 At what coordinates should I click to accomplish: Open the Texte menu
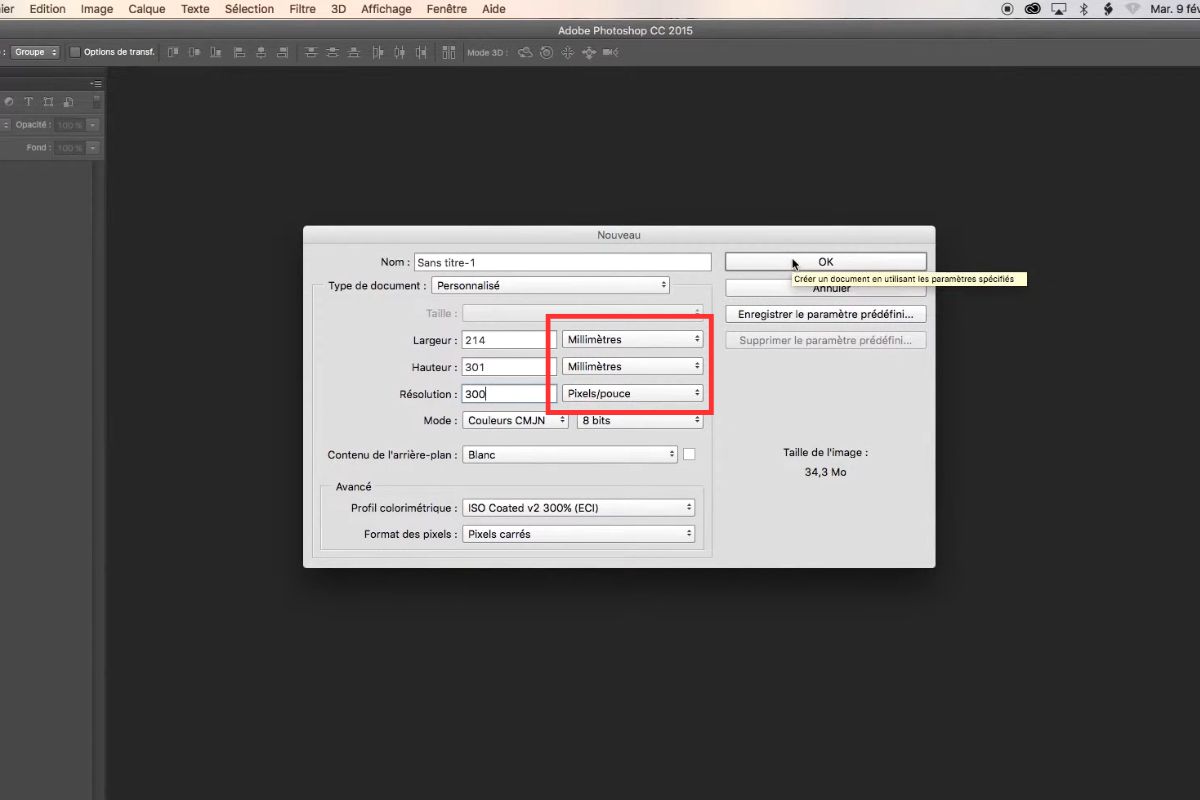[195, 9]
